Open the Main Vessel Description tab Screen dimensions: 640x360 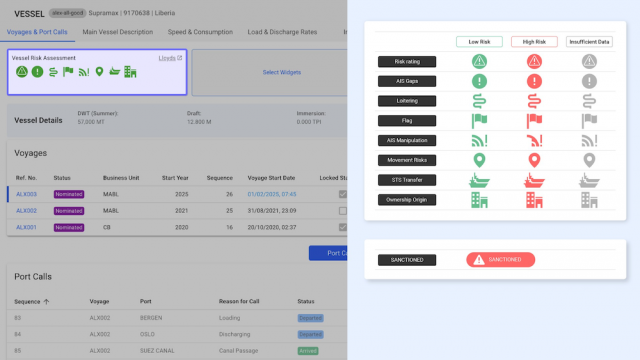118,32
